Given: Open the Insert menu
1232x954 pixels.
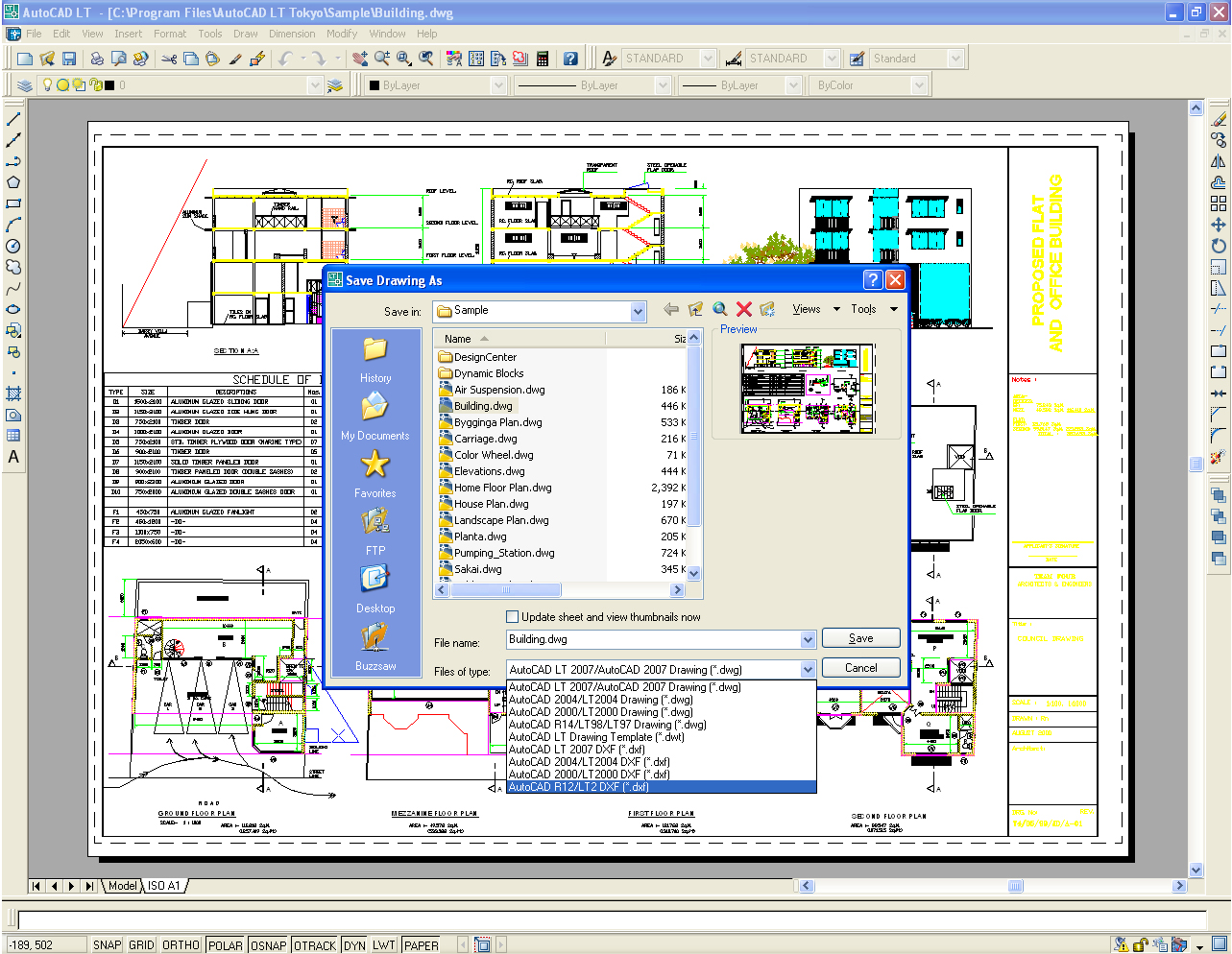Looking at the screenshot, I should [128, 34].
